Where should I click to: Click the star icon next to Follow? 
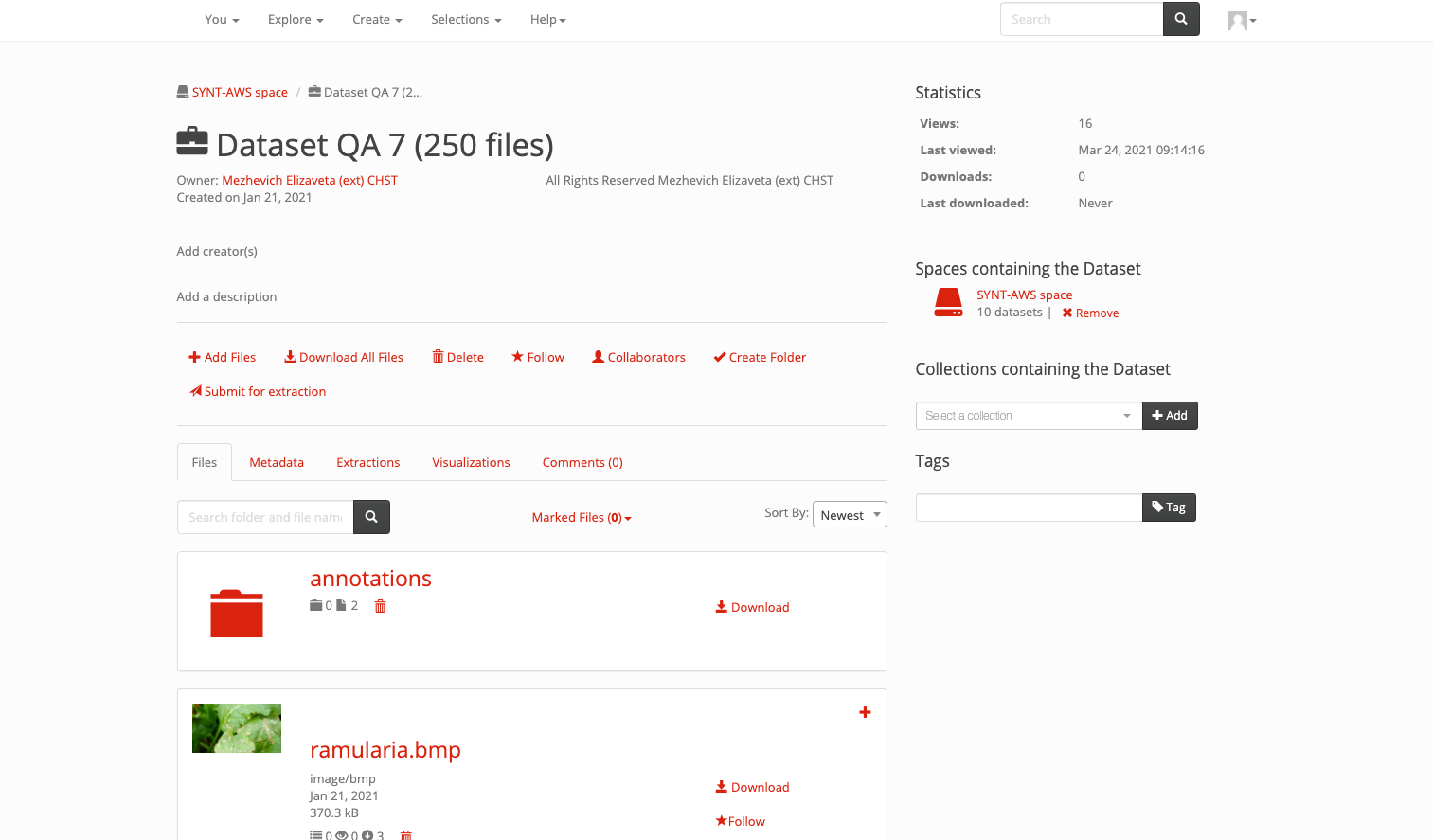click(516, 357)
